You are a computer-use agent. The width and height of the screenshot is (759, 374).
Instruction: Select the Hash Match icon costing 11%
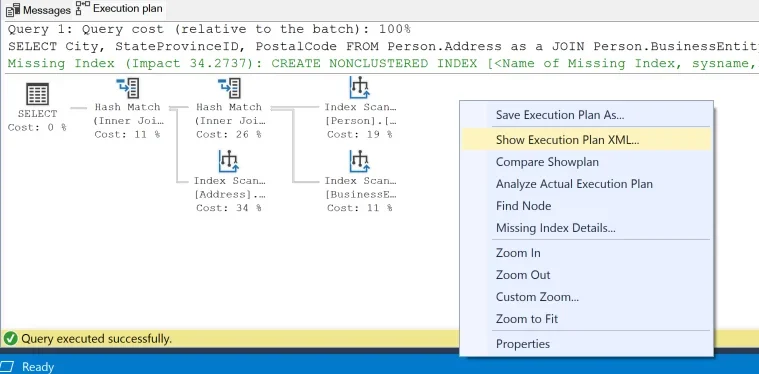127,88
